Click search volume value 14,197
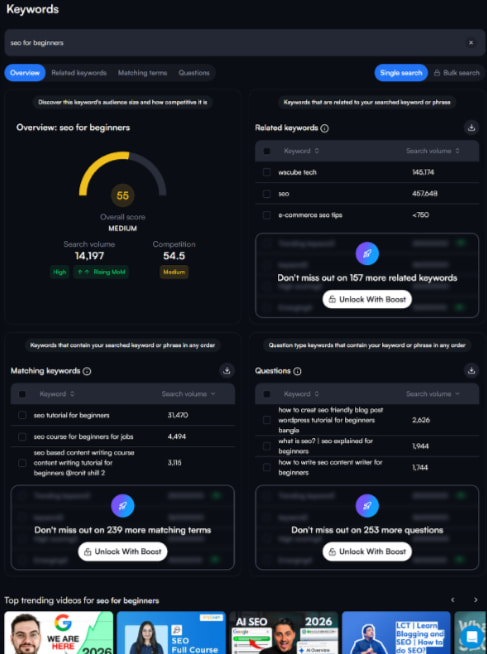This screenshot has width=487, height=654. tap(90, 256)
